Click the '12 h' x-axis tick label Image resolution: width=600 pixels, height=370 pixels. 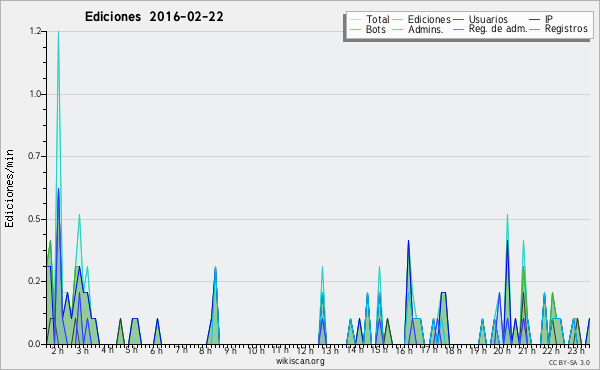point(305,351)
